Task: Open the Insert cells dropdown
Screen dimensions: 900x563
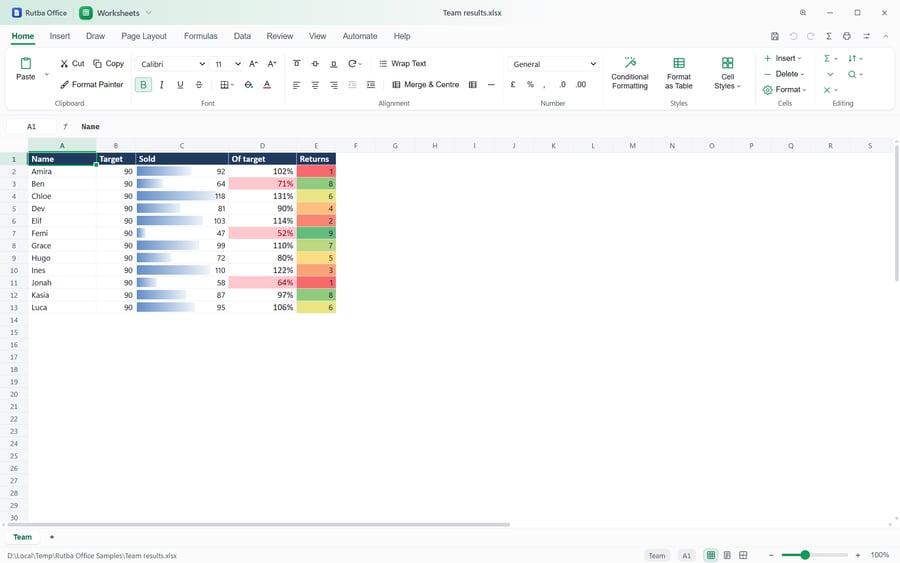Action: click(x=783, y=59)
